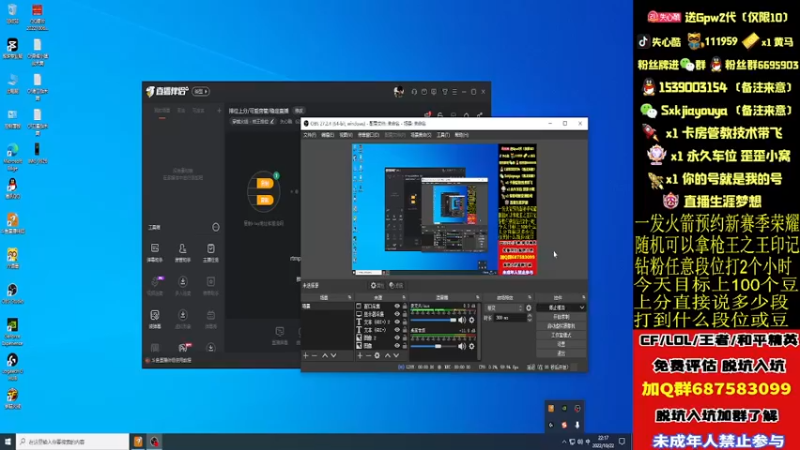This screenshot has width=800, height=450.
Task: Open first toolbox tool in streaming companion
Action: (155, 252)
